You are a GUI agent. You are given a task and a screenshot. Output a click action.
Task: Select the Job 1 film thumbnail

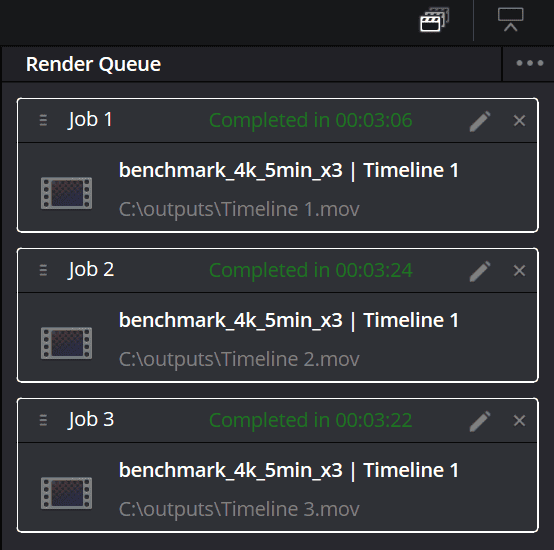click(x=66, y=193)
